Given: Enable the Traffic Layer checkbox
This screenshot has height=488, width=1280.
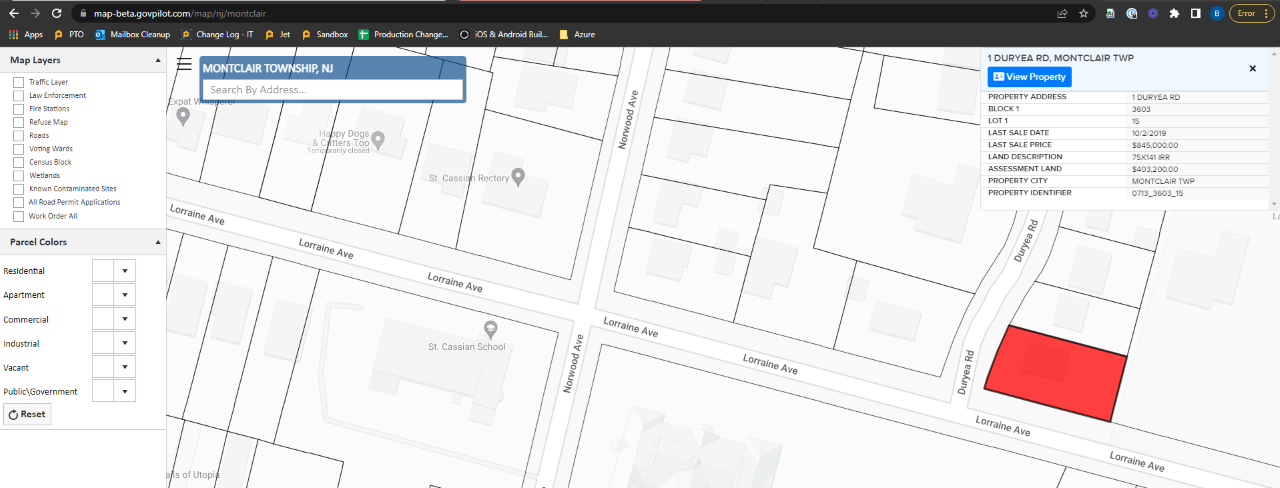Looking at the screenshot, I should (x=18, y=82).
